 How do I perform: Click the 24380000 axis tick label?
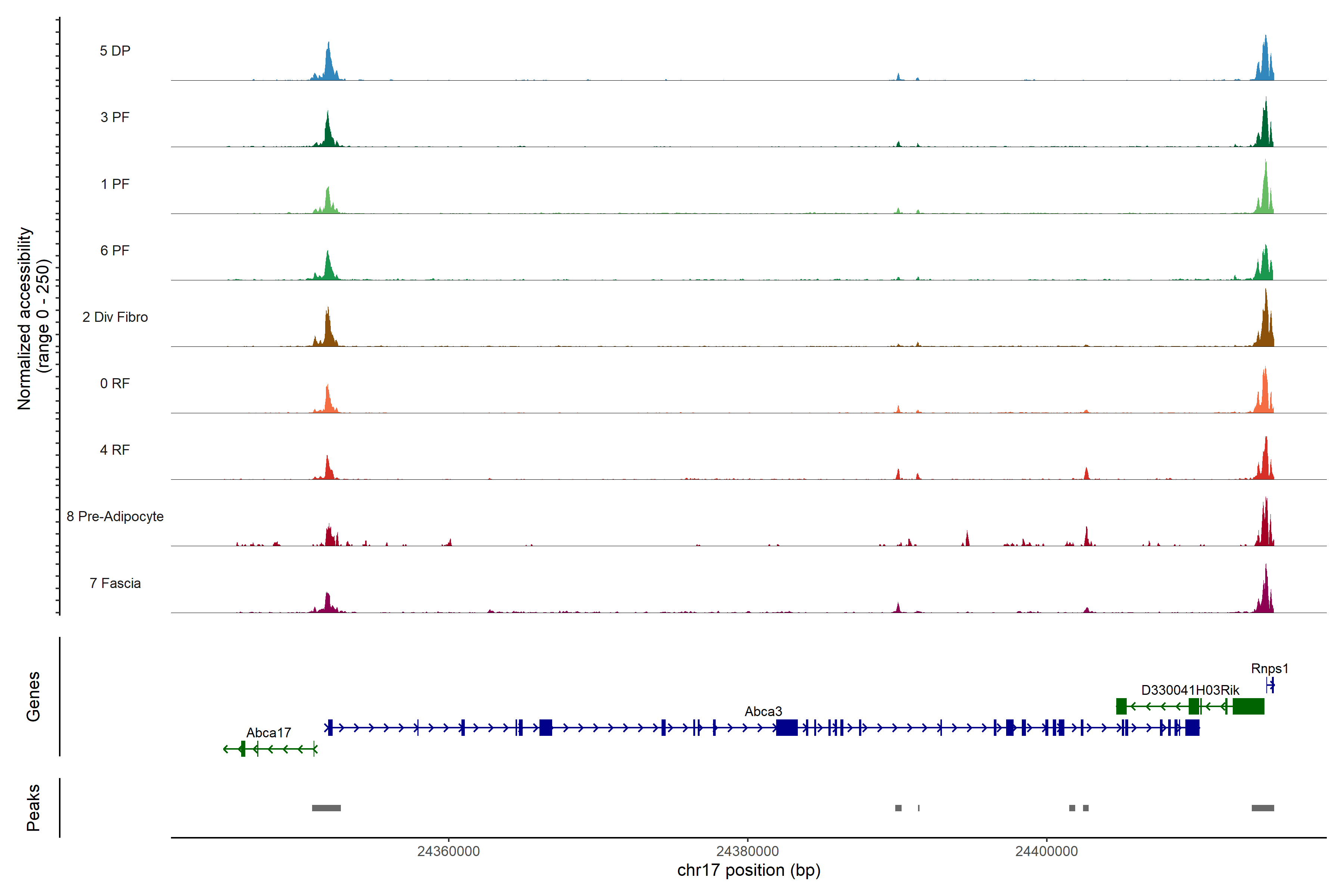[747, 852]
